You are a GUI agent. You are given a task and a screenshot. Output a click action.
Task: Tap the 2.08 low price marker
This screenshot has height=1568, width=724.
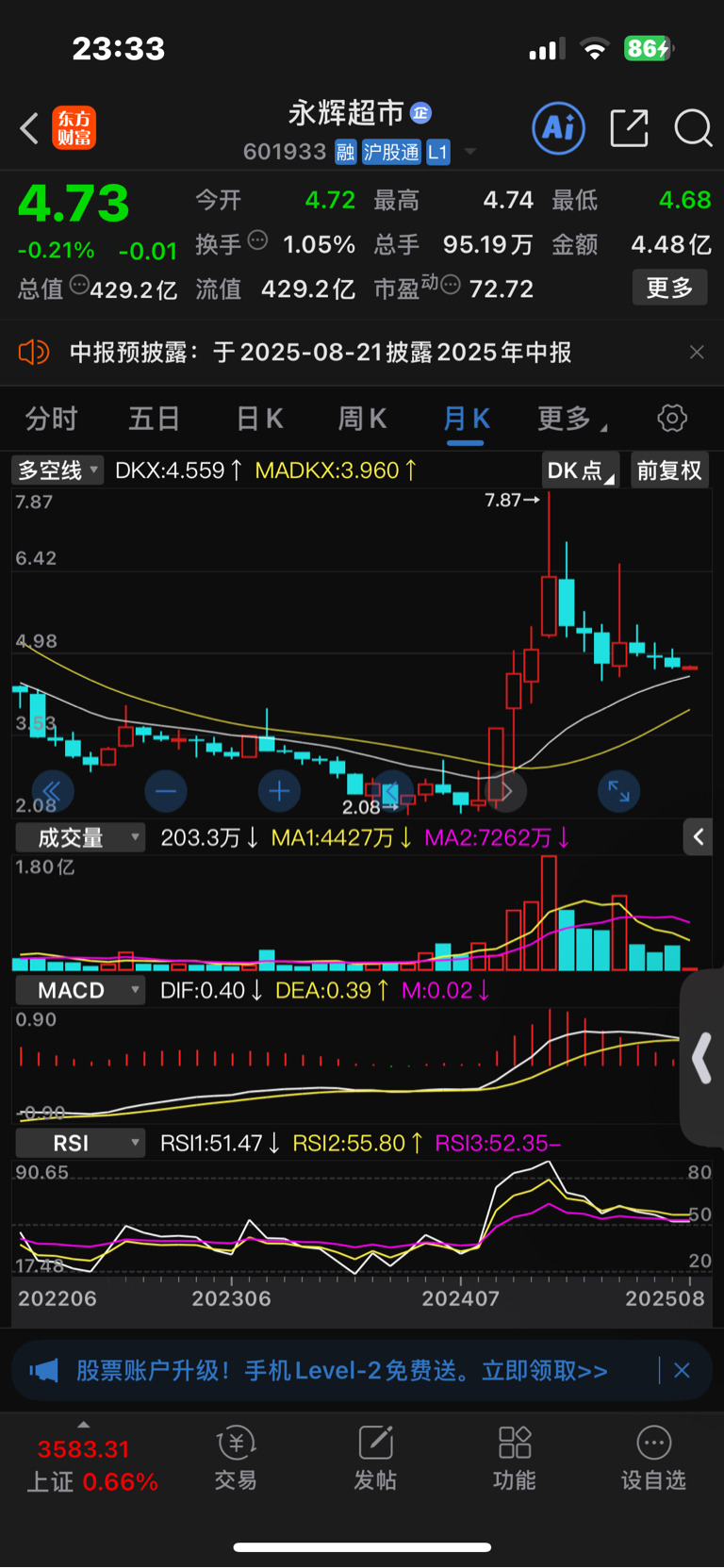click(x=370, y=807)
